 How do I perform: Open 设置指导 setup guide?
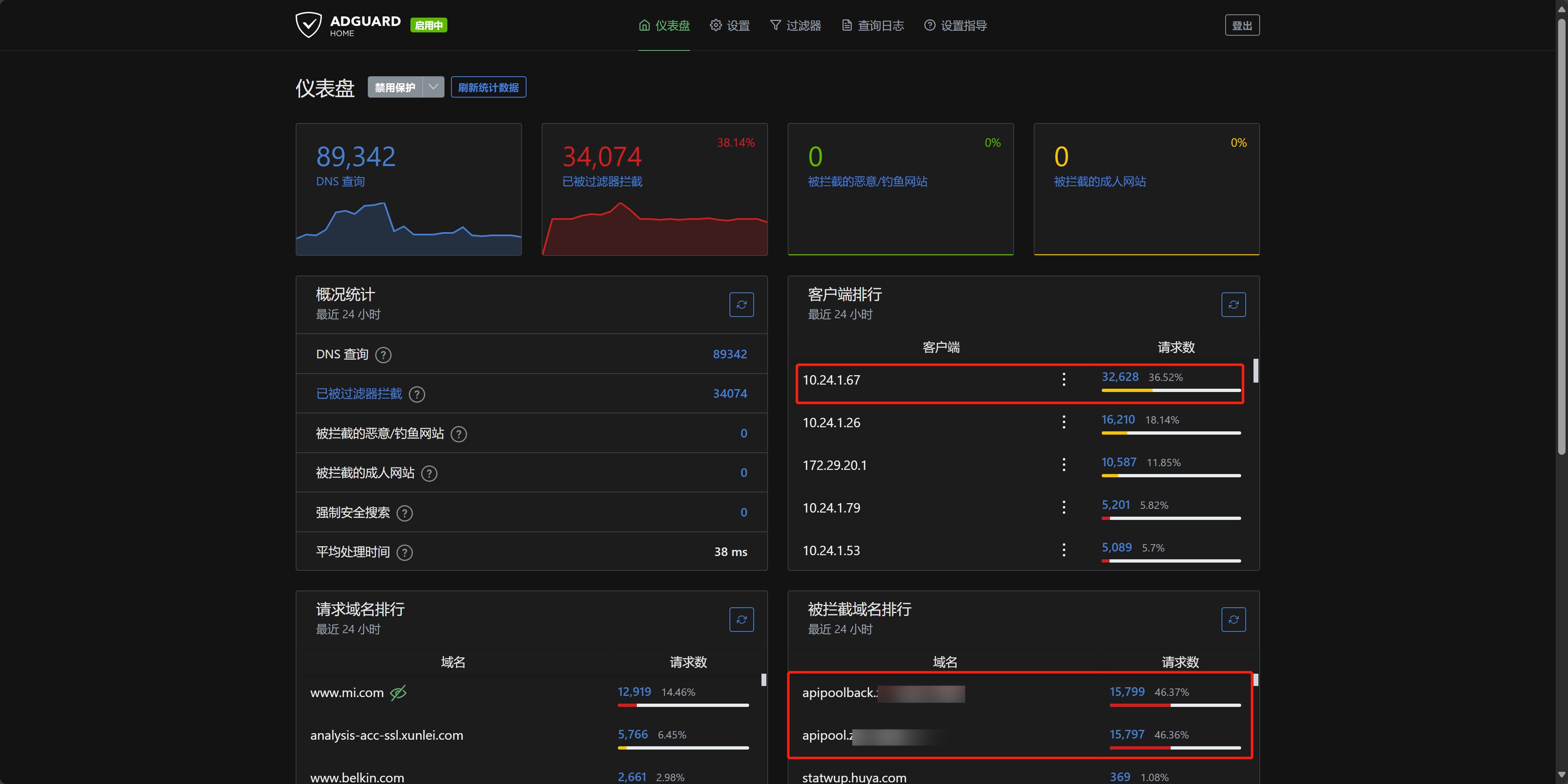click(956, 25)
